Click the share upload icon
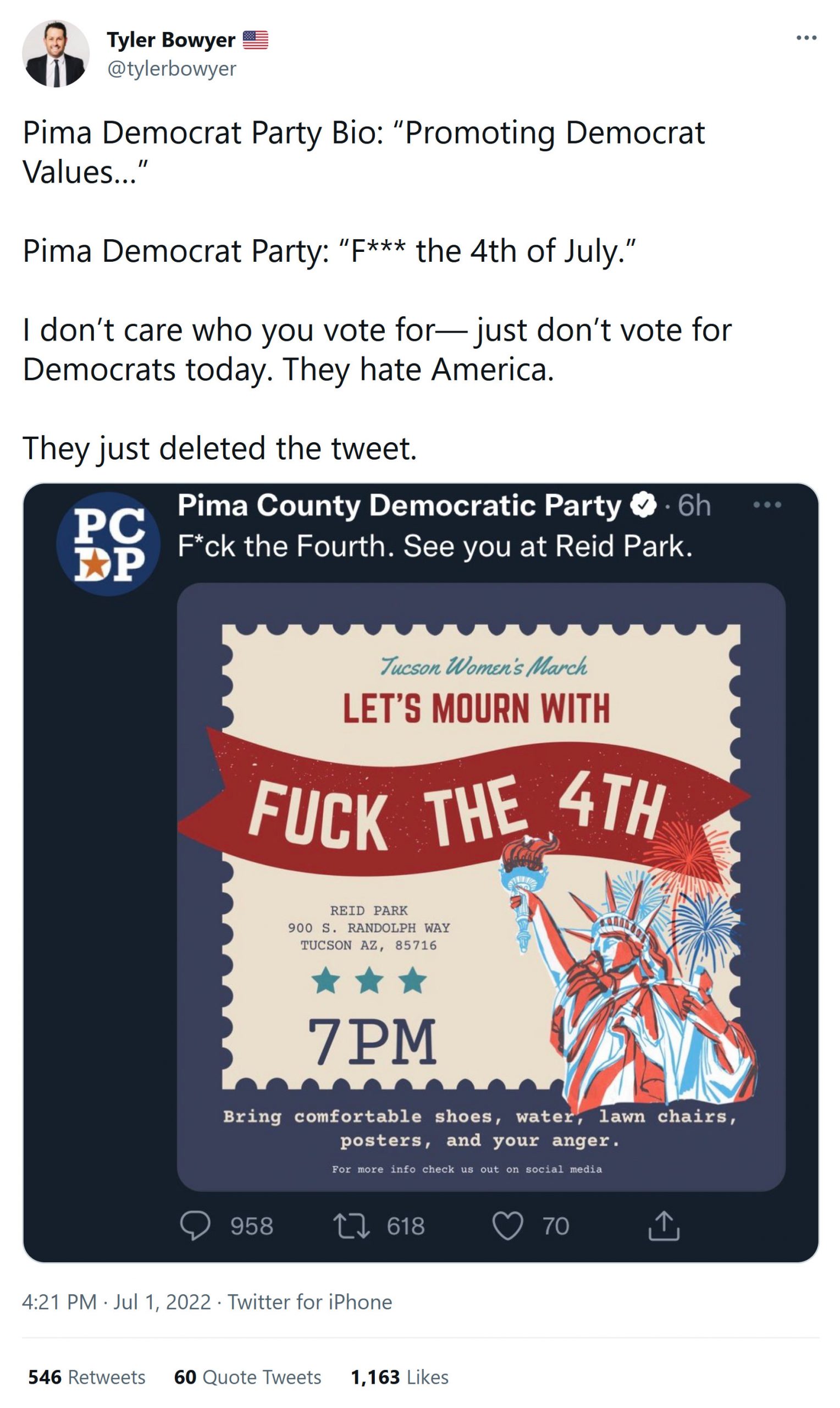 point(664,1226)
